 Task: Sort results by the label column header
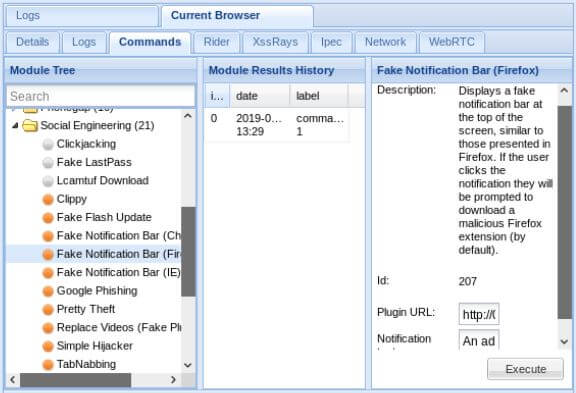[319, 96]
